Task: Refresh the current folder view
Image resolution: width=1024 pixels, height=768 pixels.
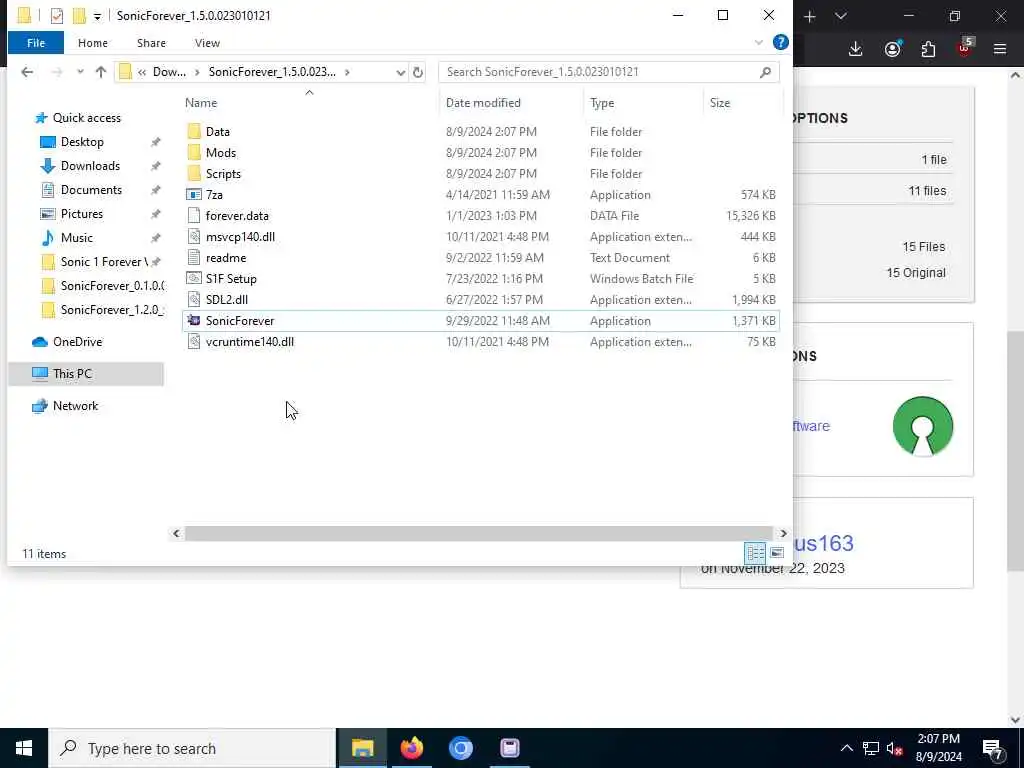Action: click(418, 72)
